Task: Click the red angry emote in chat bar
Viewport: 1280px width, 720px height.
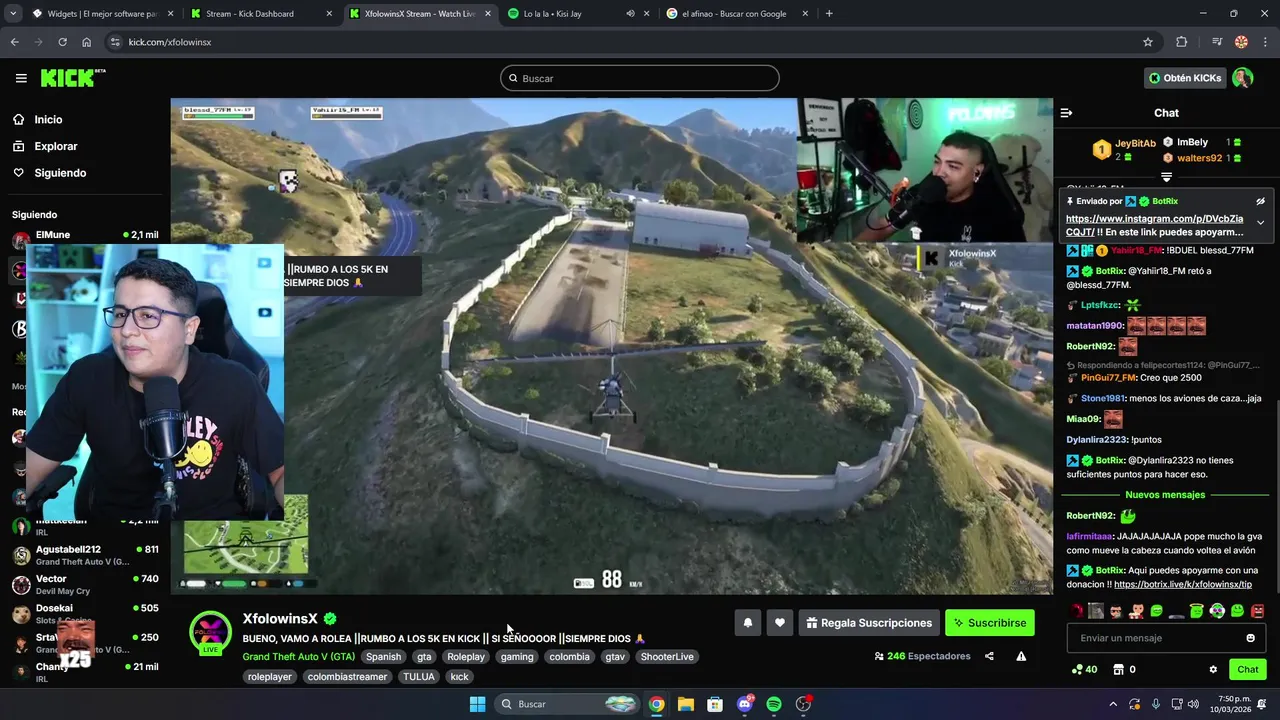Action: coord(1258,611)
